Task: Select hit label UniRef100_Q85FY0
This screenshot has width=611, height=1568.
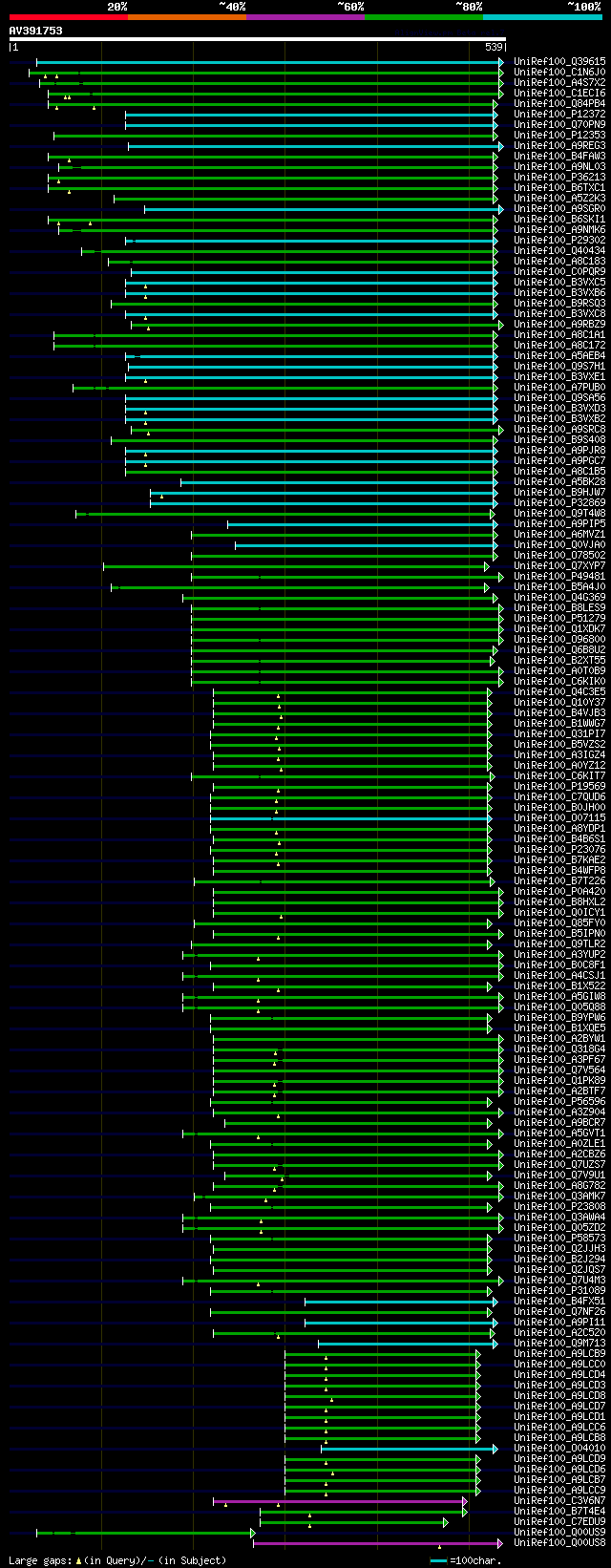Action: (x=559, y=922)
